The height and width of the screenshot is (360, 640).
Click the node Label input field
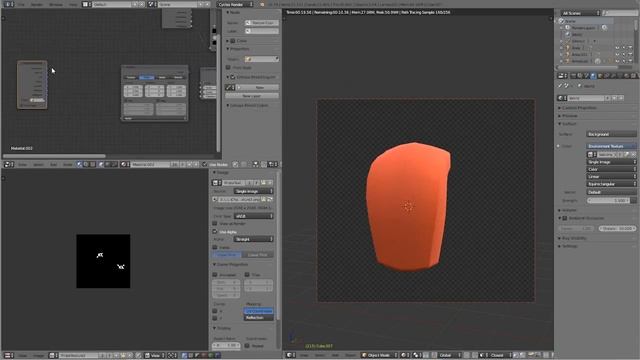click(262, 31)
